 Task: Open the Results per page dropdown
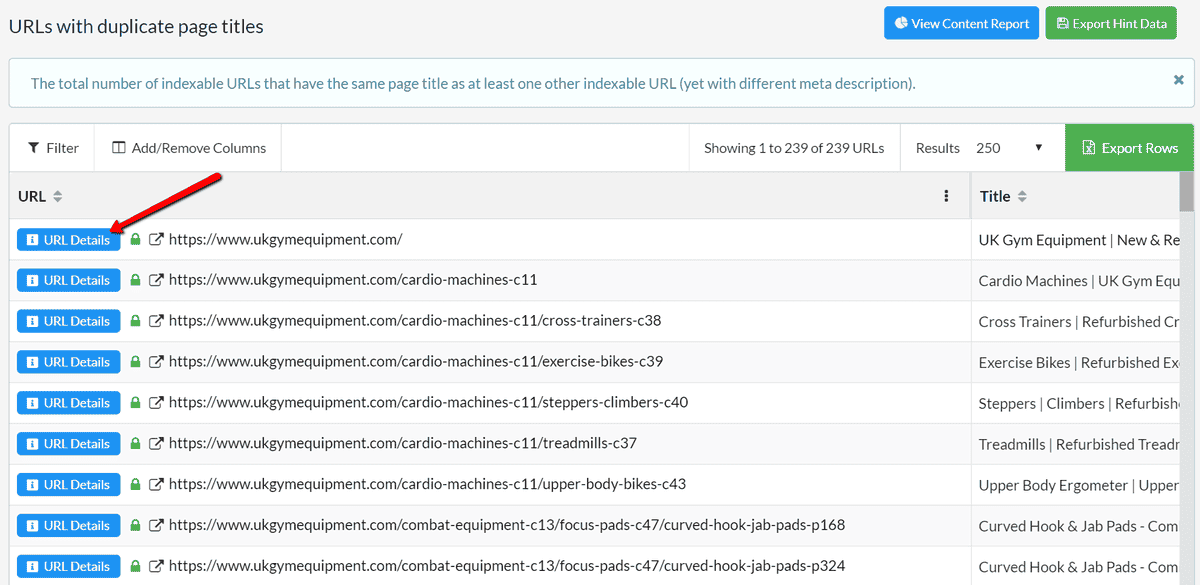click(1008, 148)
